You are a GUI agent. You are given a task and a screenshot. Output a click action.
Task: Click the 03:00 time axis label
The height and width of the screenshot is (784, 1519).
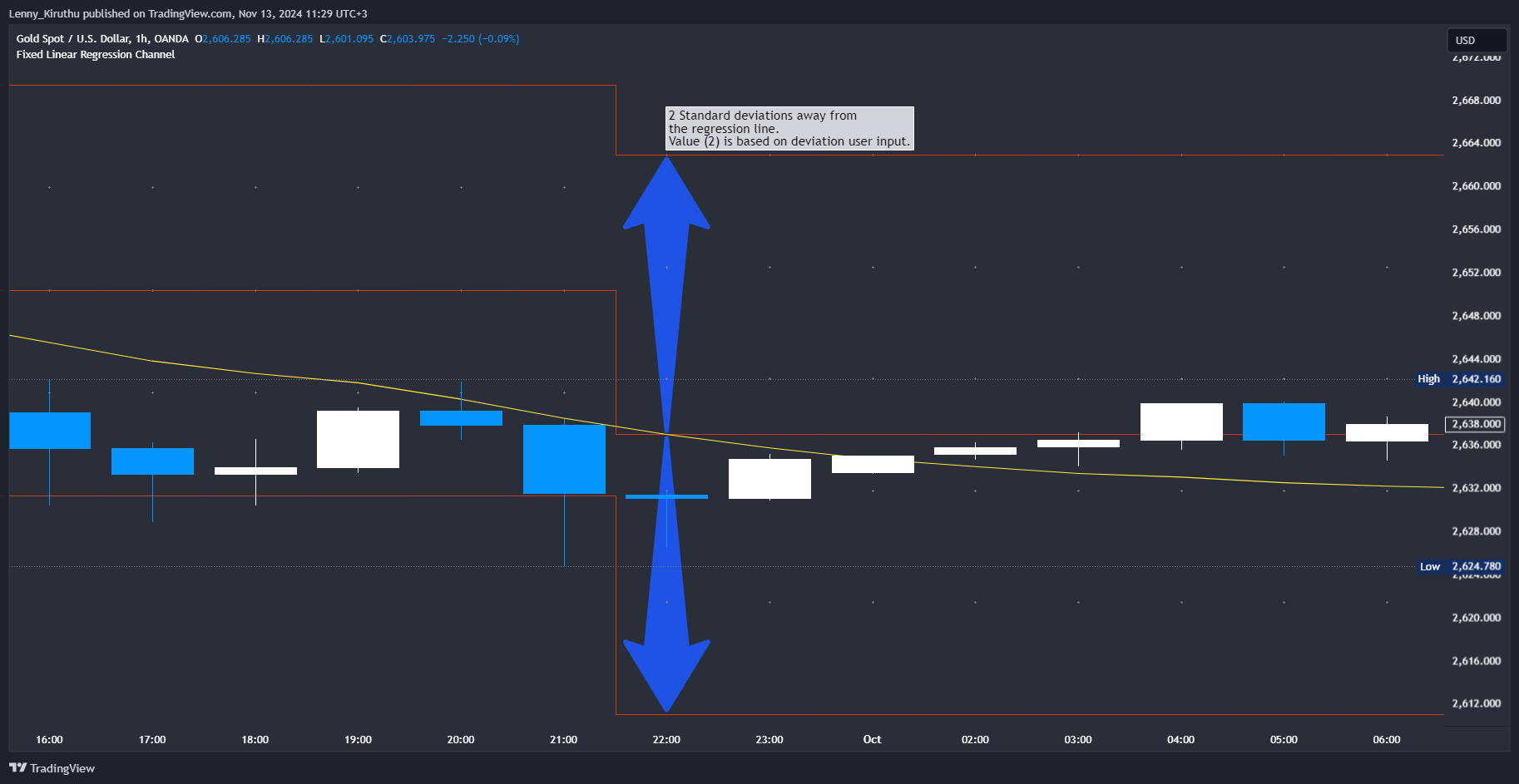click(1078, 739)
